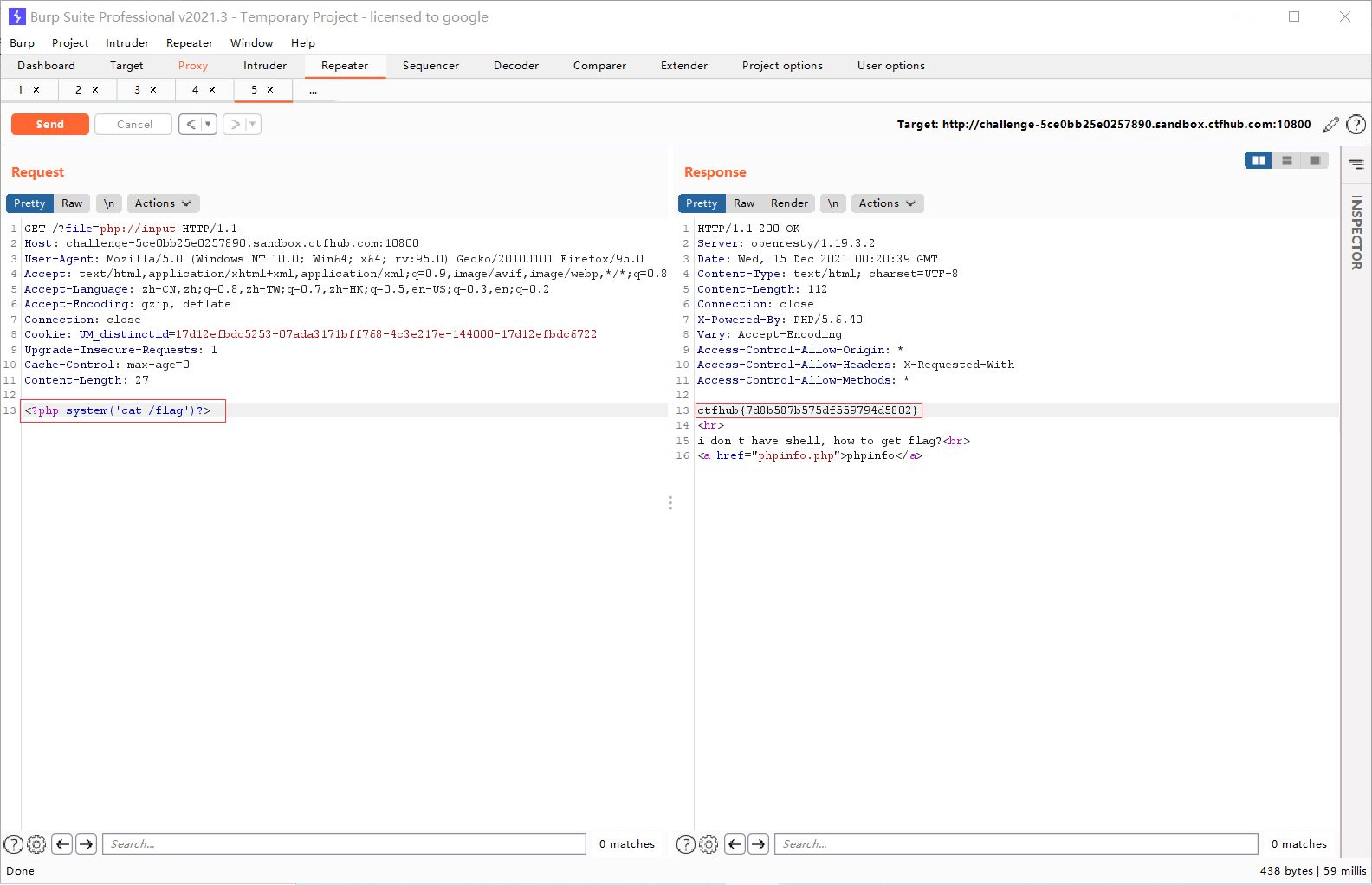Image resolution: width=1372 pixels, height=885 pixels.
Task: Click the Burp Suite logo icon
Action: tap(16, 16)
